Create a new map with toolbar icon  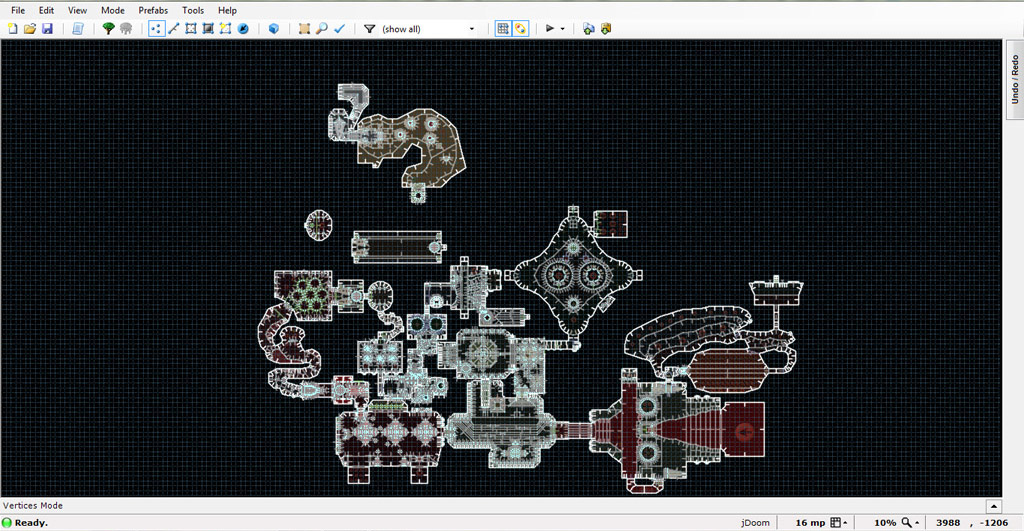(x=12, y=29)
